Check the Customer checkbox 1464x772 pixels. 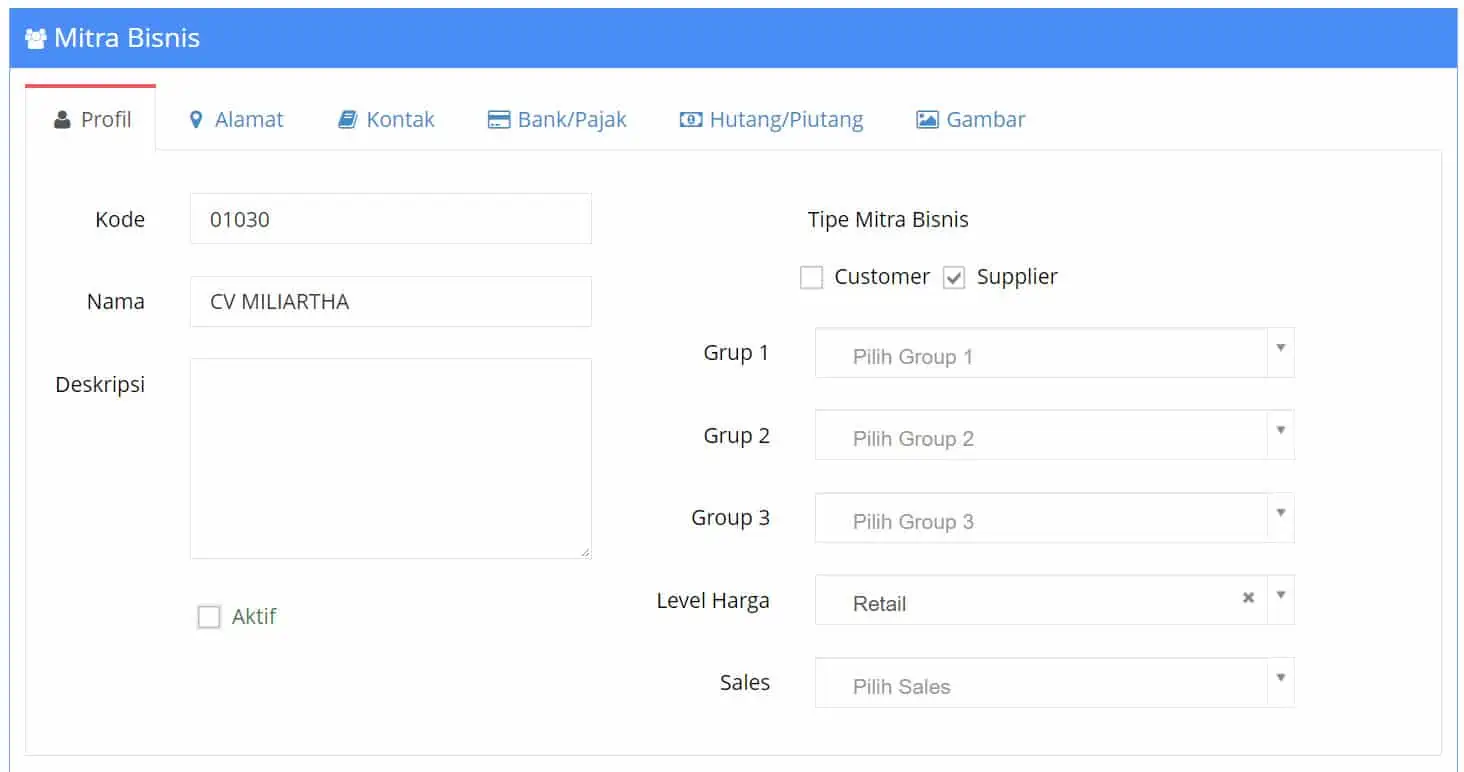point(811,278)
